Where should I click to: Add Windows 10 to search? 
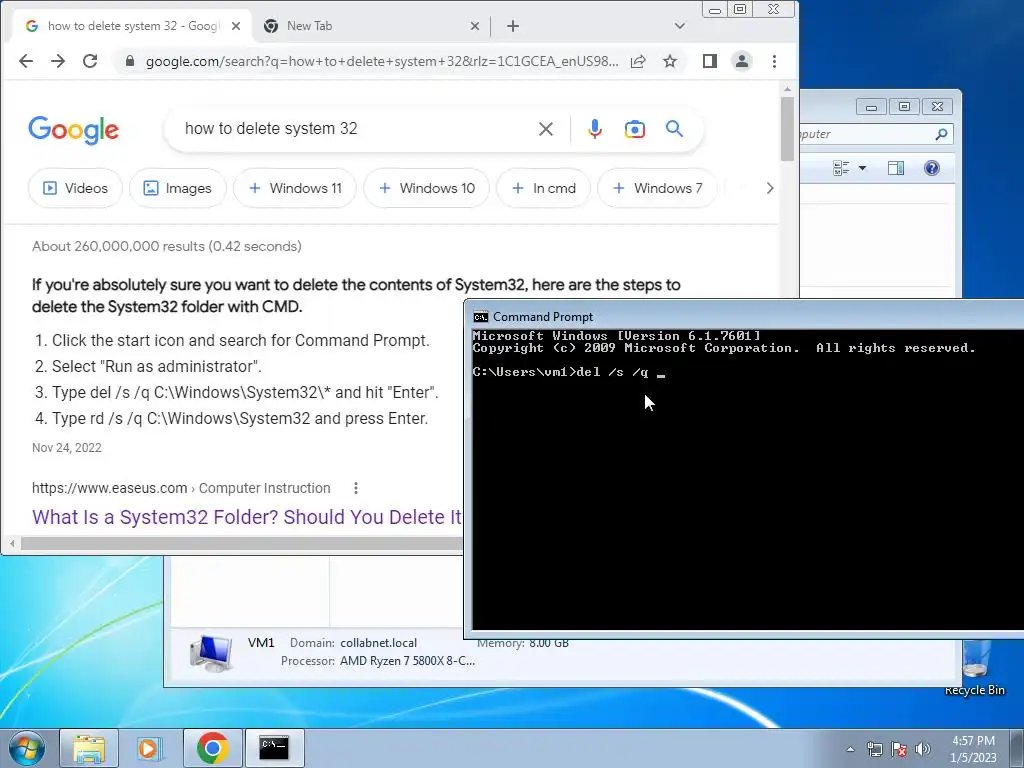[426, 188]
